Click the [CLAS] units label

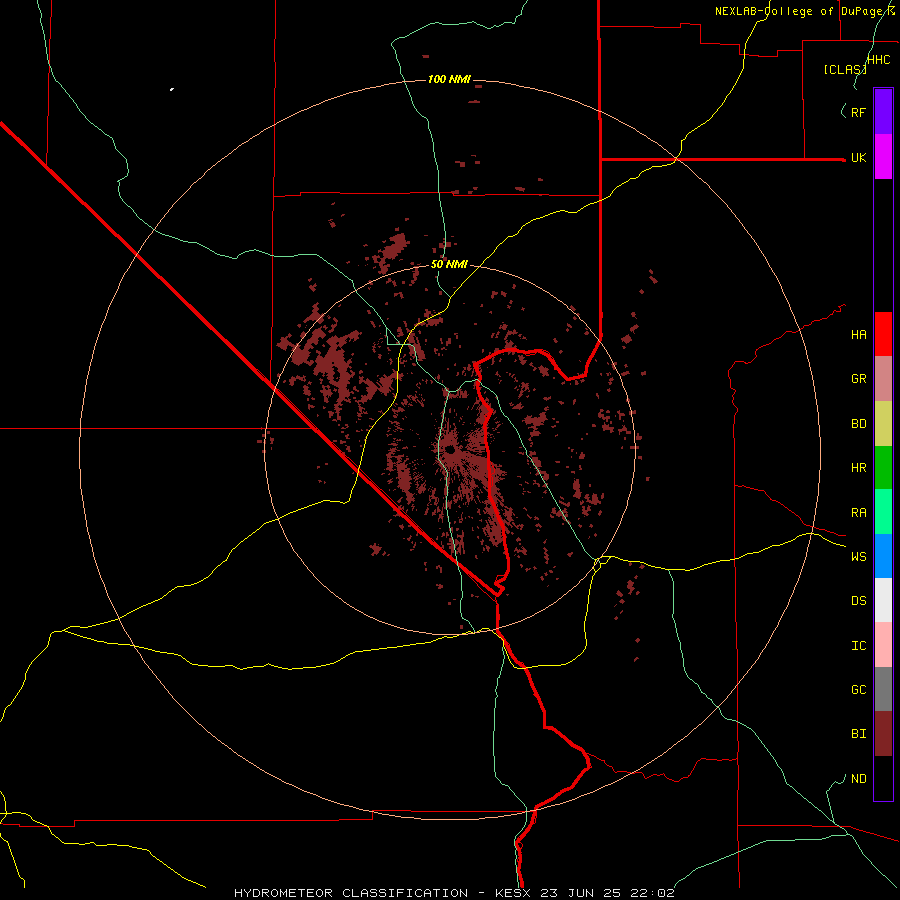coord(845,69)
